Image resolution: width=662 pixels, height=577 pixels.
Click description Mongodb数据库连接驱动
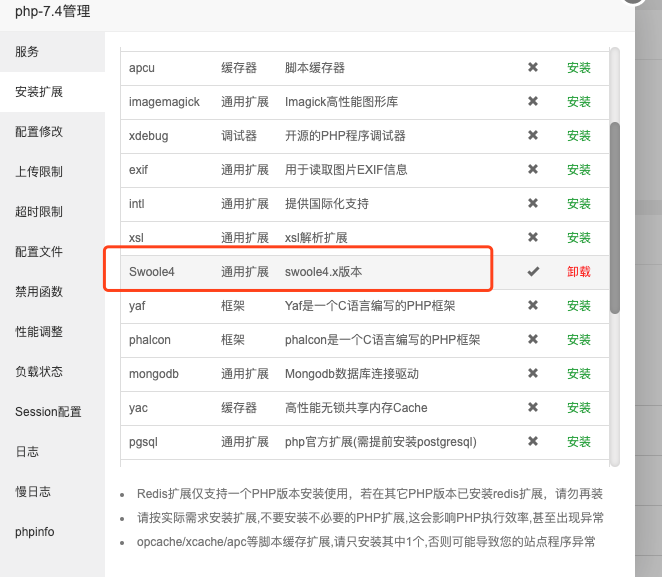(x=352, y=374)
